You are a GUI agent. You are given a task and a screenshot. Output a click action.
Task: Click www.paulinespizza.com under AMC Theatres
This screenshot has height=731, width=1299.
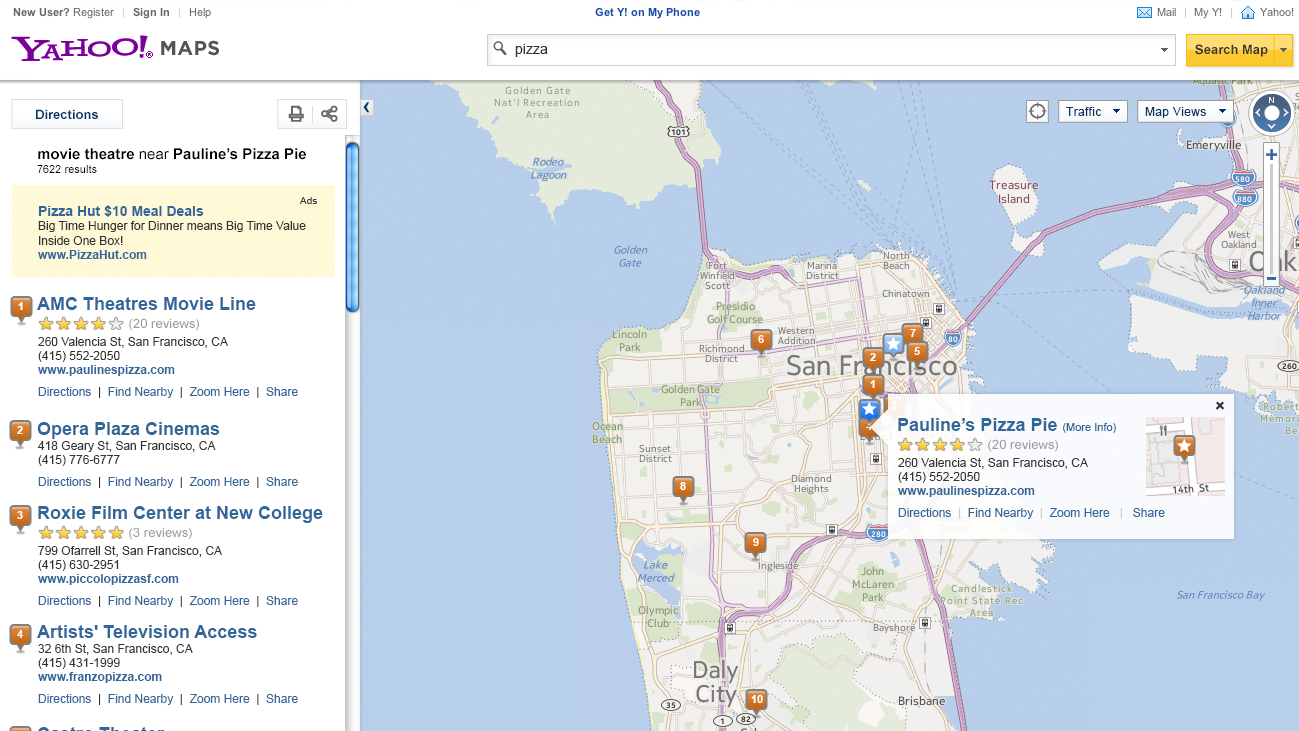pyautogui.click(x=106, y=370)
